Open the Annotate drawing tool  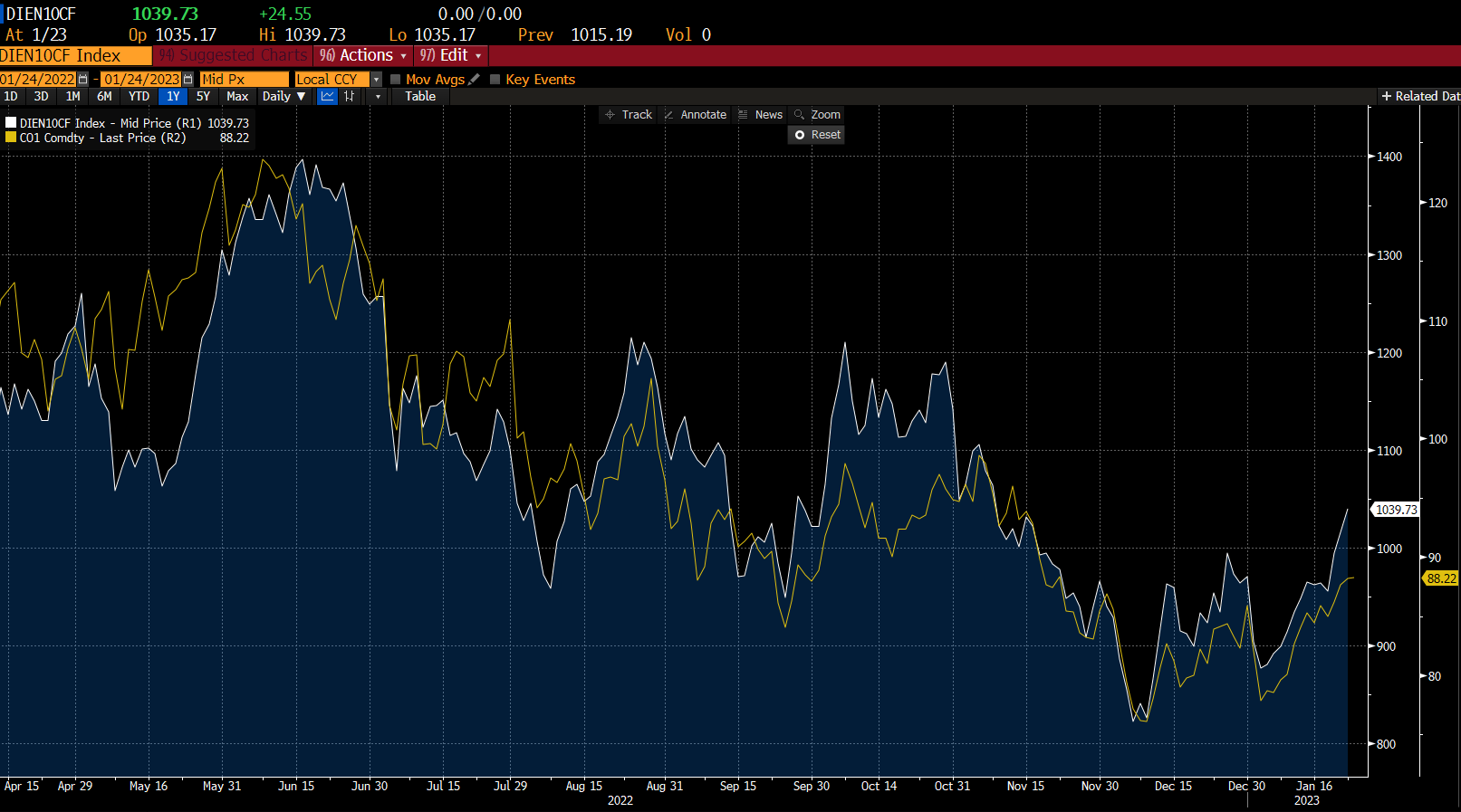(695, 115)
